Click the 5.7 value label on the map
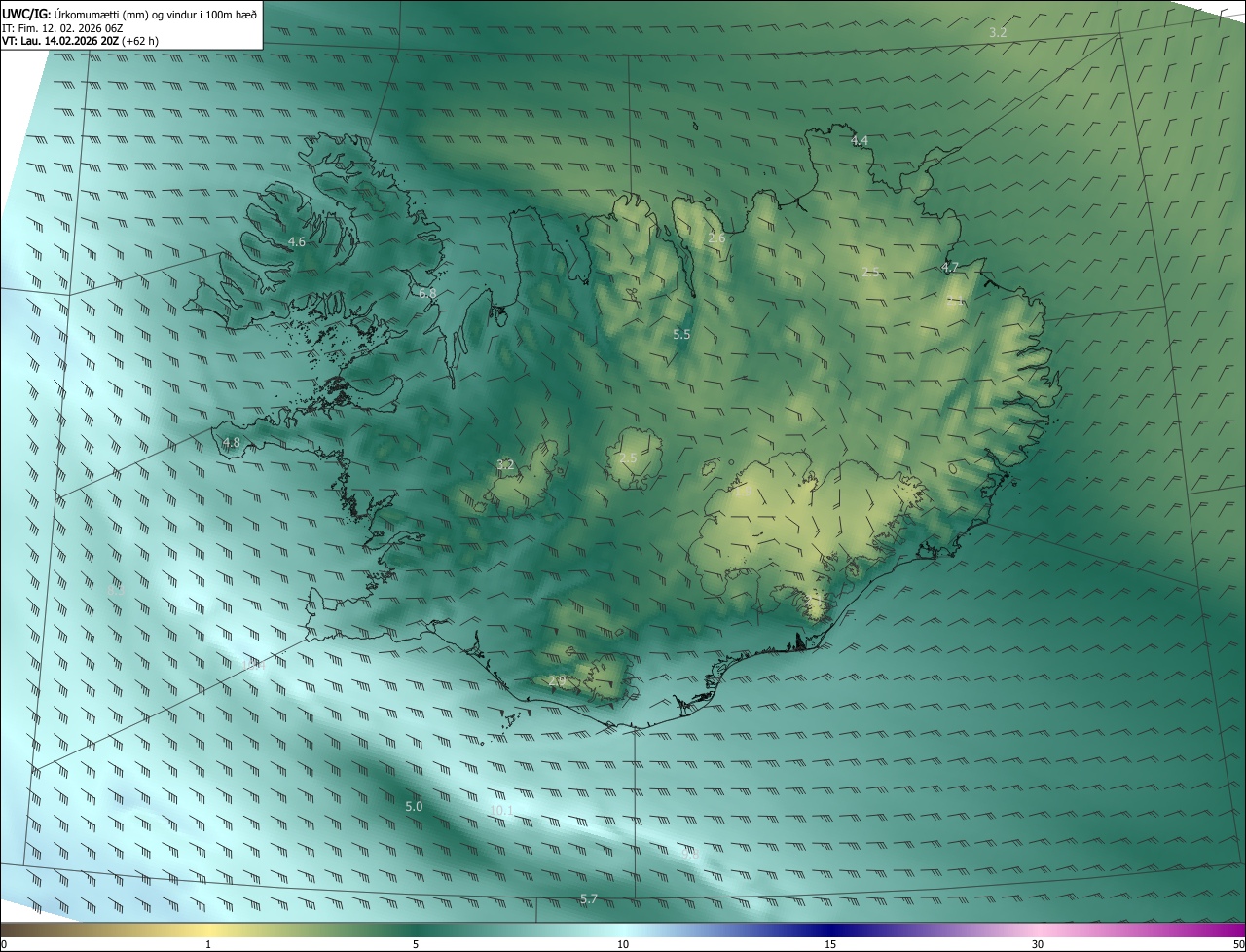 589,899
